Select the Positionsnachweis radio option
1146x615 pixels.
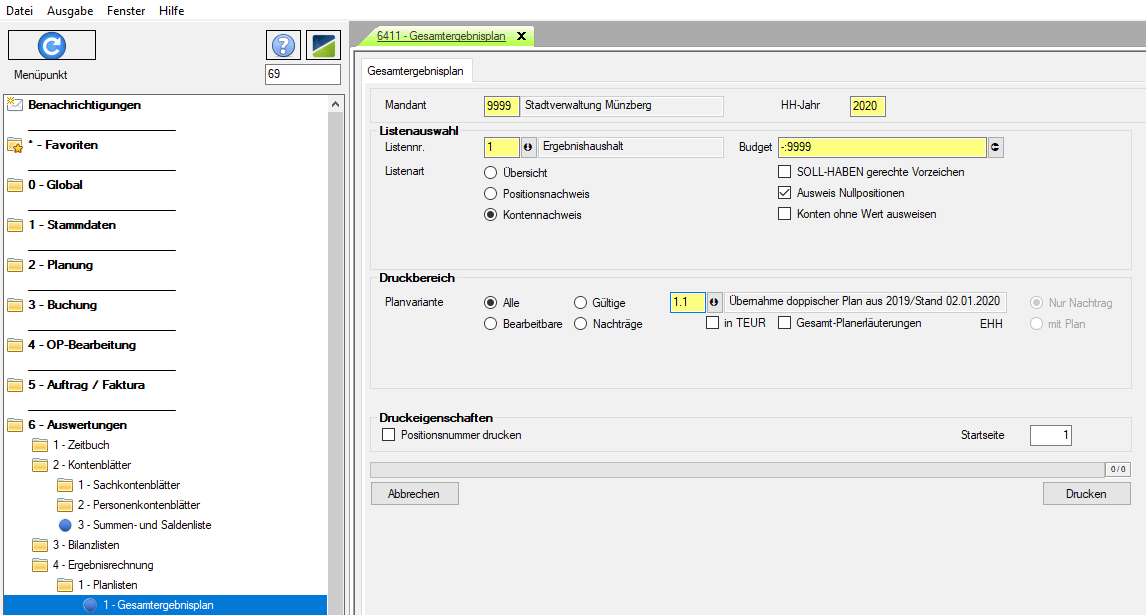click(x=491, y=193)
